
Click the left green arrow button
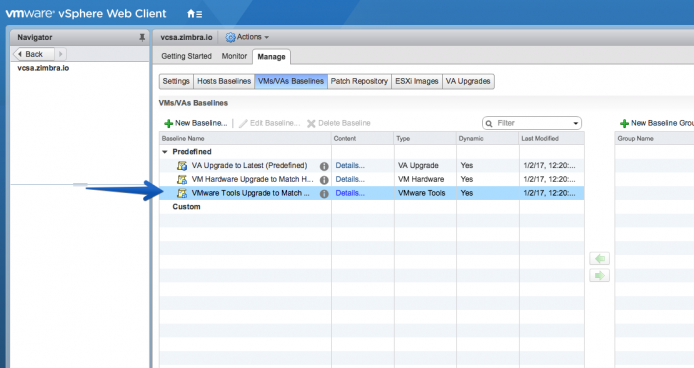pos(599,258)
